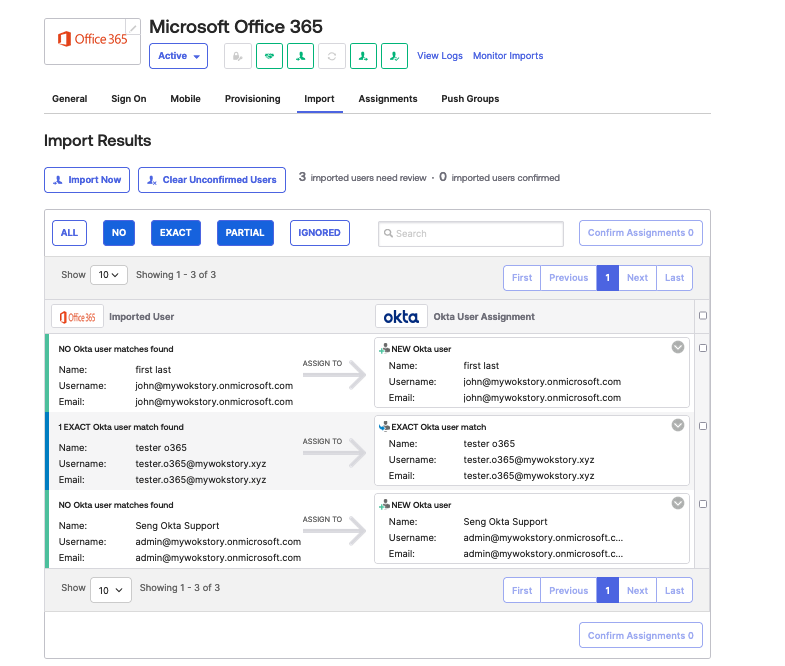
Task: Click the green handshake icon
Action: (x=269, y=56)
